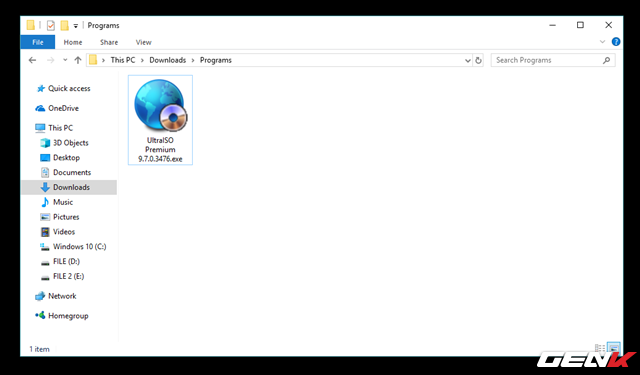The width and height of the screenshot is (640, 375).
Task: Click the folder icon in title bar
Action: pos(31,25)
